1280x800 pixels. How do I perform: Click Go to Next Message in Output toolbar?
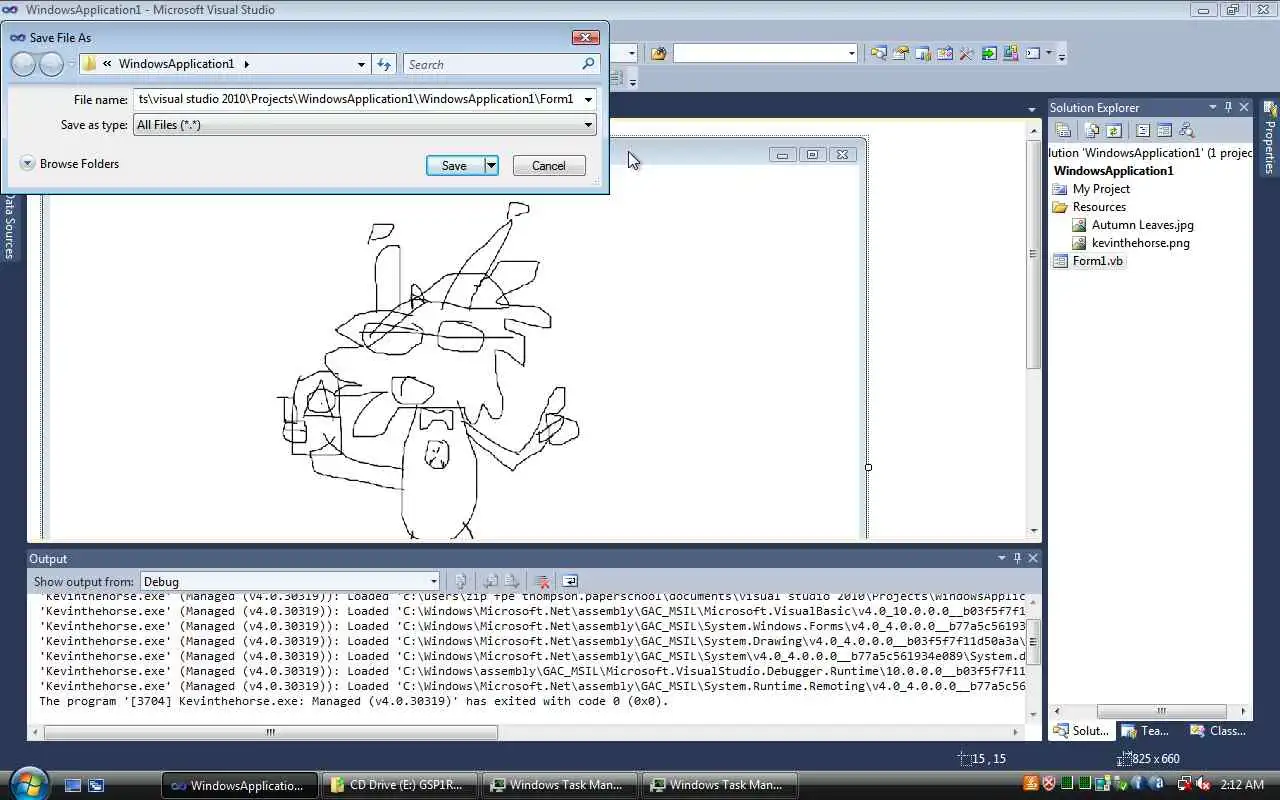[512, 581]
